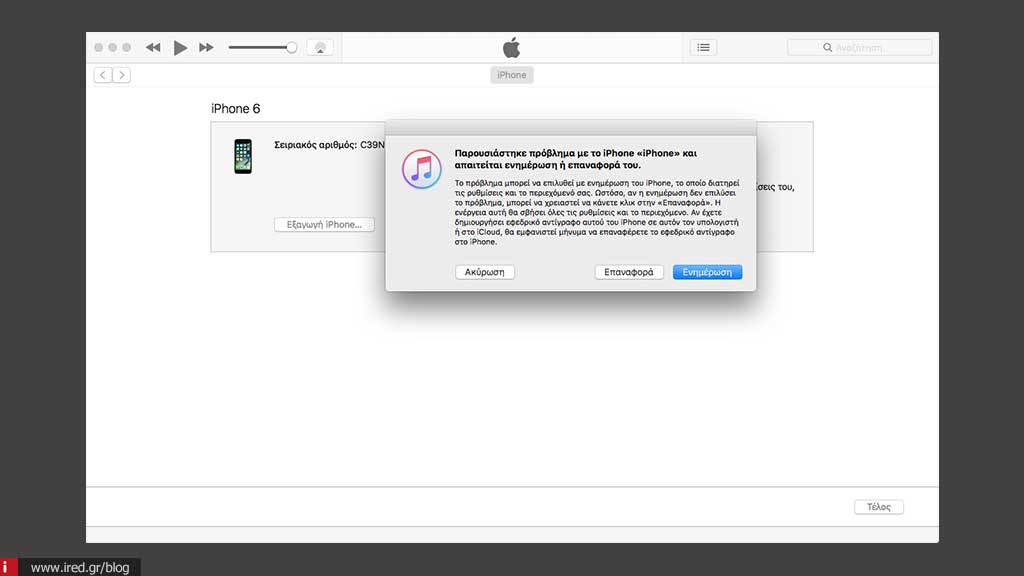Viewport: 1024px width, 576px height.
Task: Click the Apple logo in the toolbar
Action: pyautogui.click(x=511, y=48)
